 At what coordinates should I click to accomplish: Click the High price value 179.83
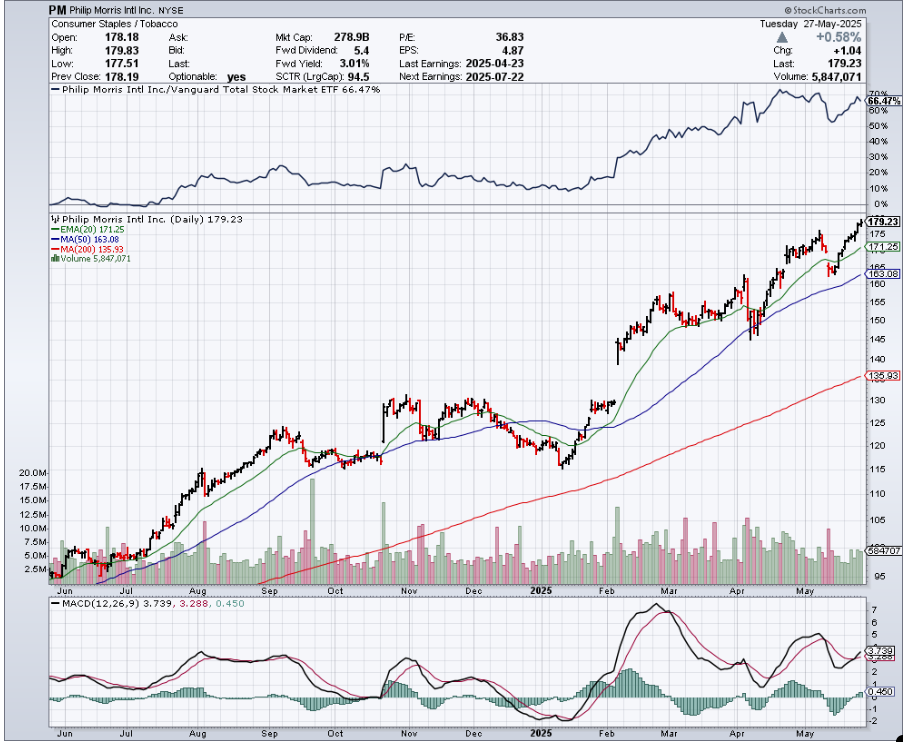pyautogui.click(x=122, y=50)
